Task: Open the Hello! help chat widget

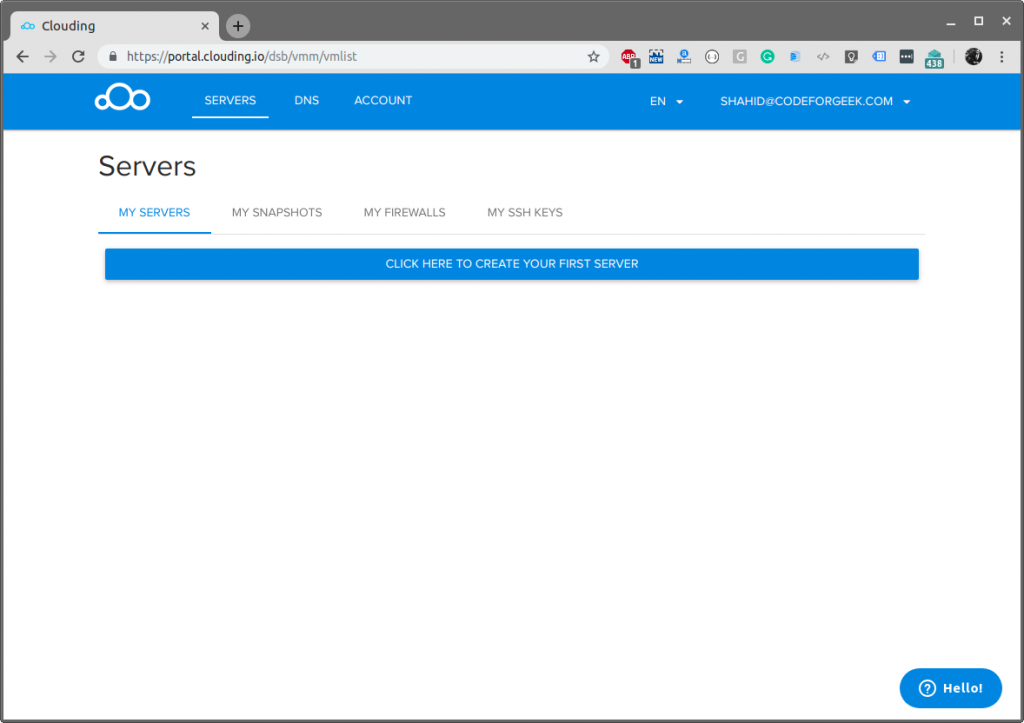Action: [x=950, y=688]
